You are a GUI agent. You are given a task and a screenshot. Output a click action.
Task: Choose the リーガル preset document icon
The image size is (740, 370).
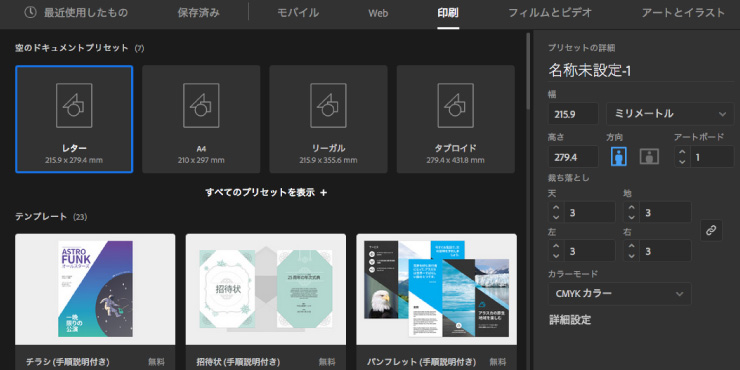(x=328, y=106)
